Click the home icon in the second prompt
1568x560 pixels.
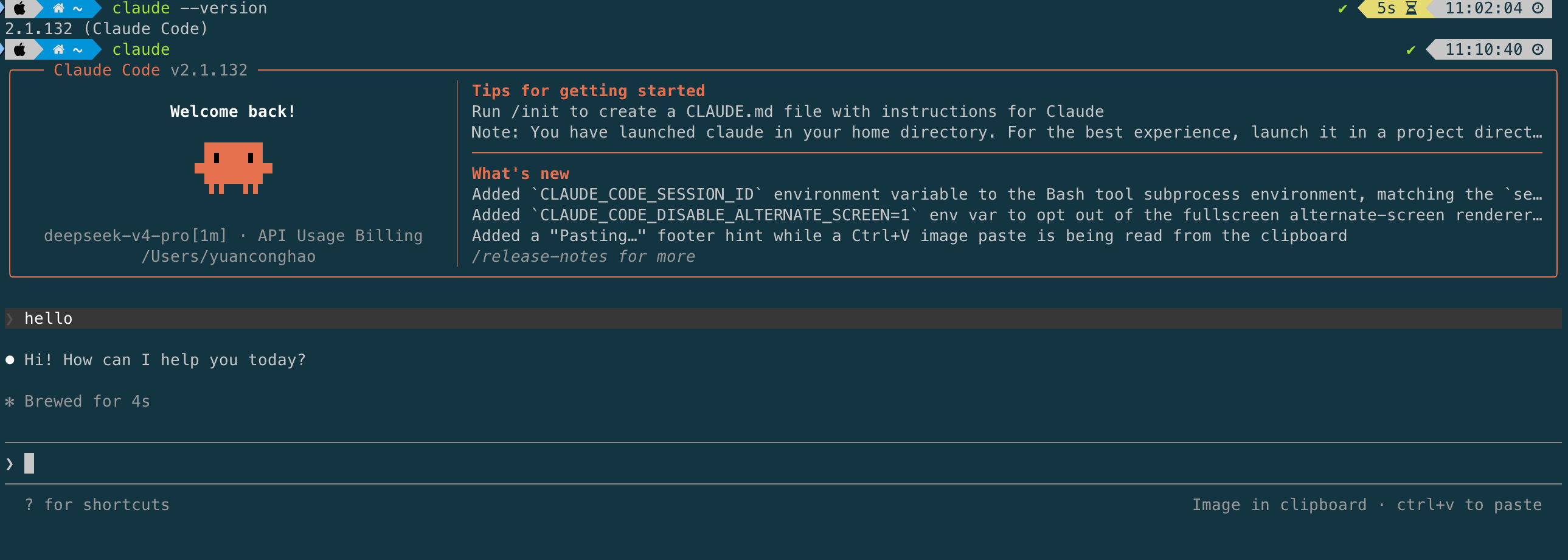(58, 49)
